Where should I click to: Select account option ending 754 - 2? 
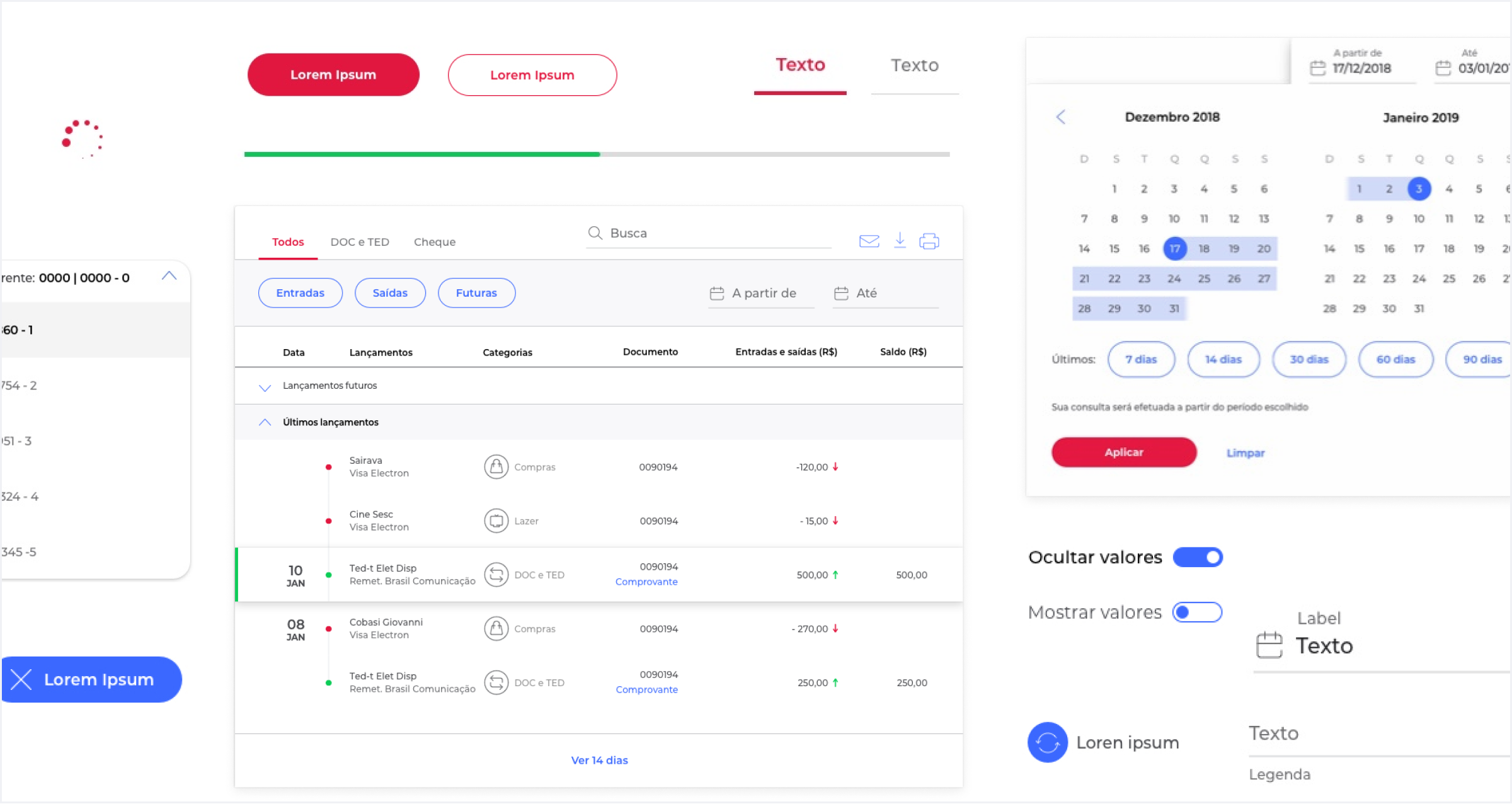point(95,386)
